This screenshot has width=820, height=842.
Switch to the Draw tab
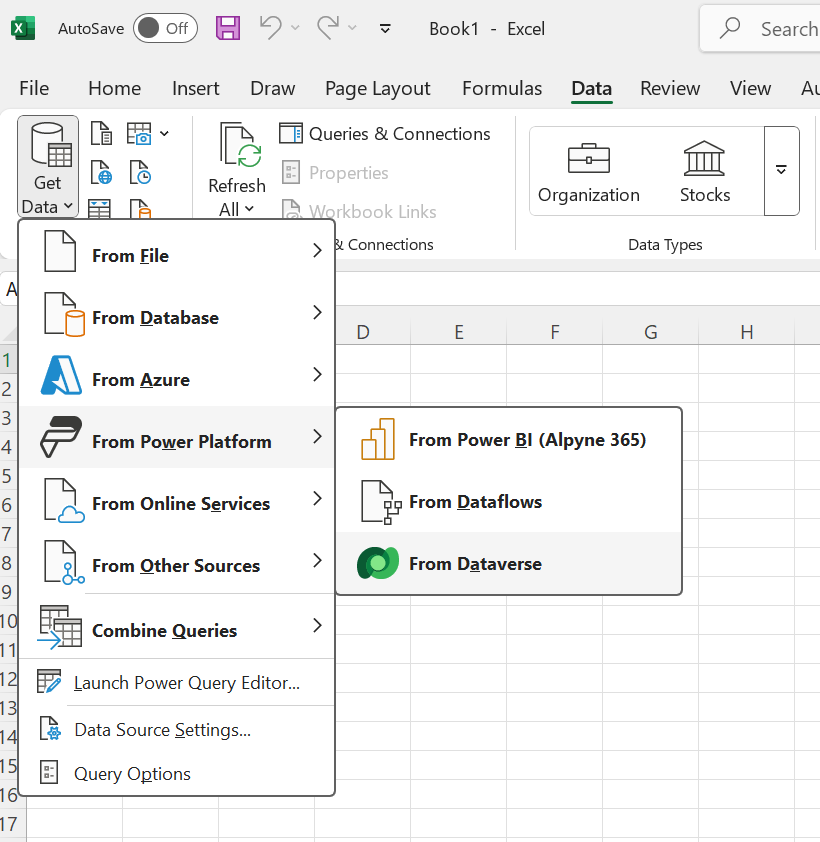(x=272, y=88)
